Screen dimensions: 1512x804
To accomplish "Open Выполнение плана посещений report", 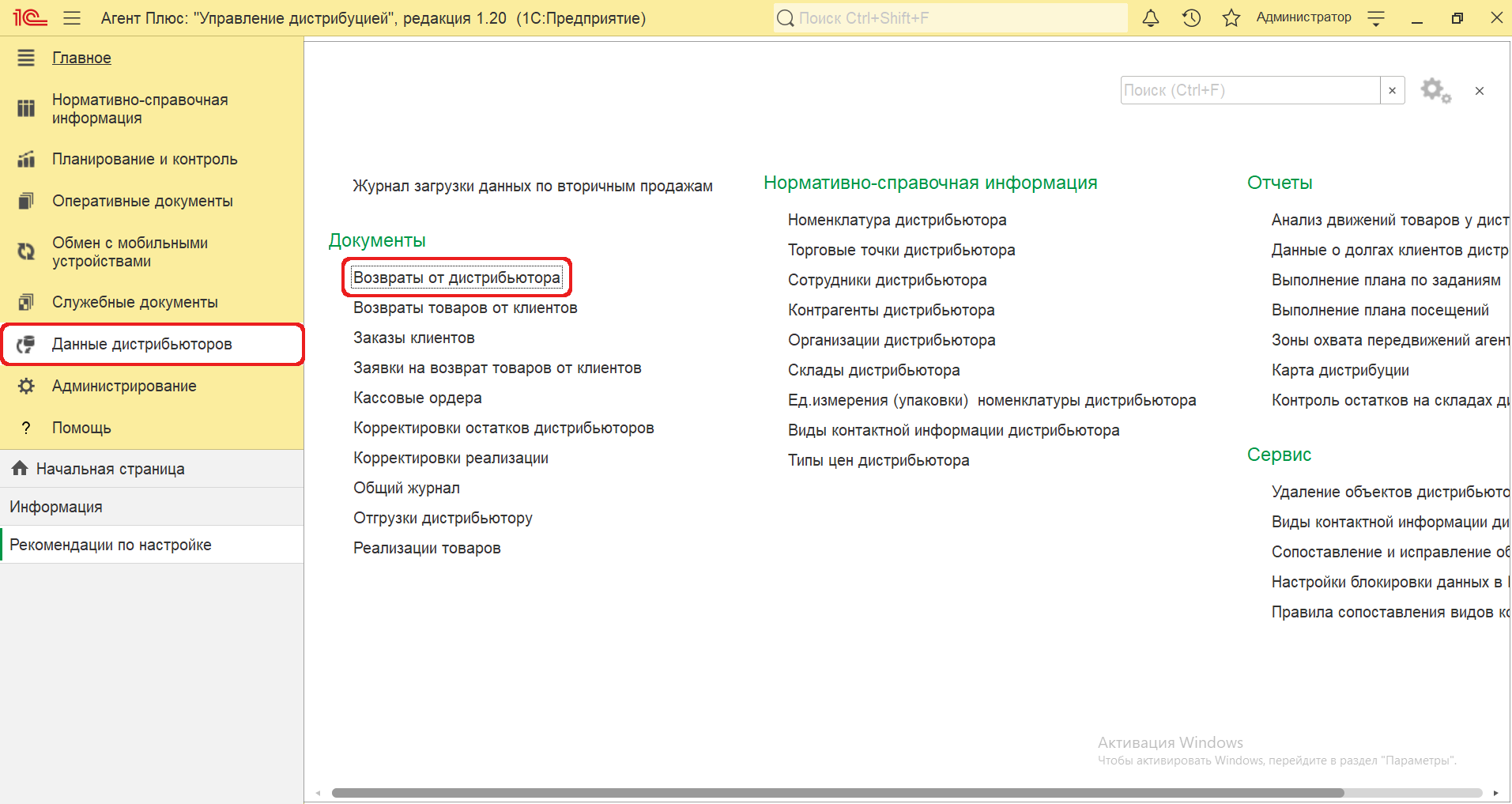I will tap(1380, 310).
